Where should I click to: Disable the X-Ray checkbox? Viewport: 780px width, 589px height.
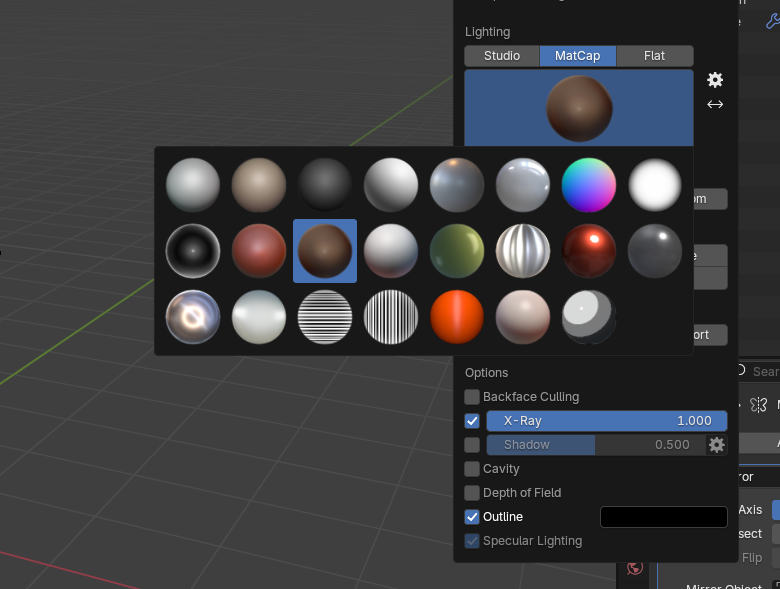point(472,421)
